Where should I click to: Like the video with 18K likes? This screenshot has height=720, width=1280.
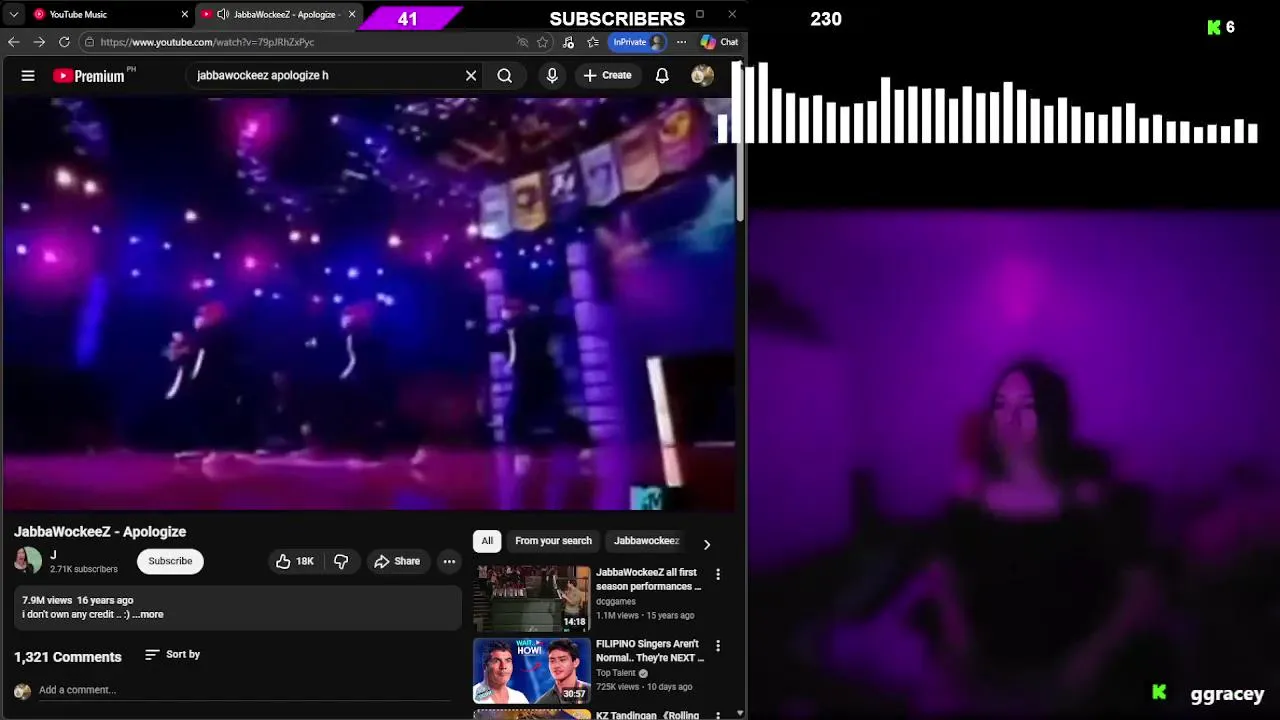pos(294,561)
